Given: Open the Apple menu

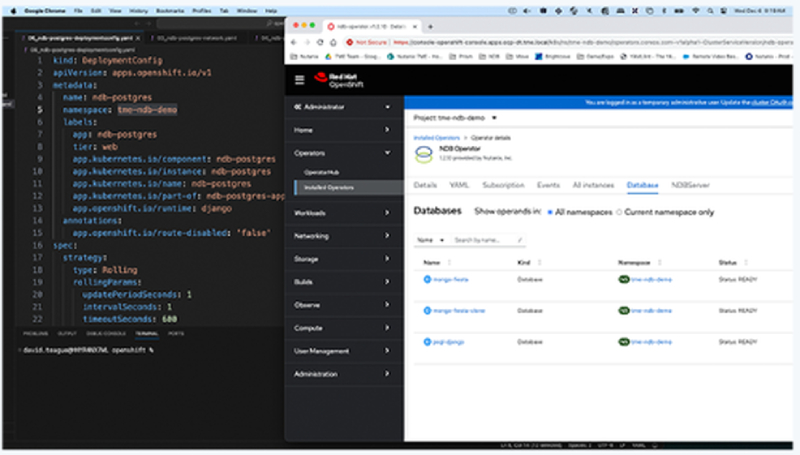Looking at the screenshot, I should click(x=13, y=11).
